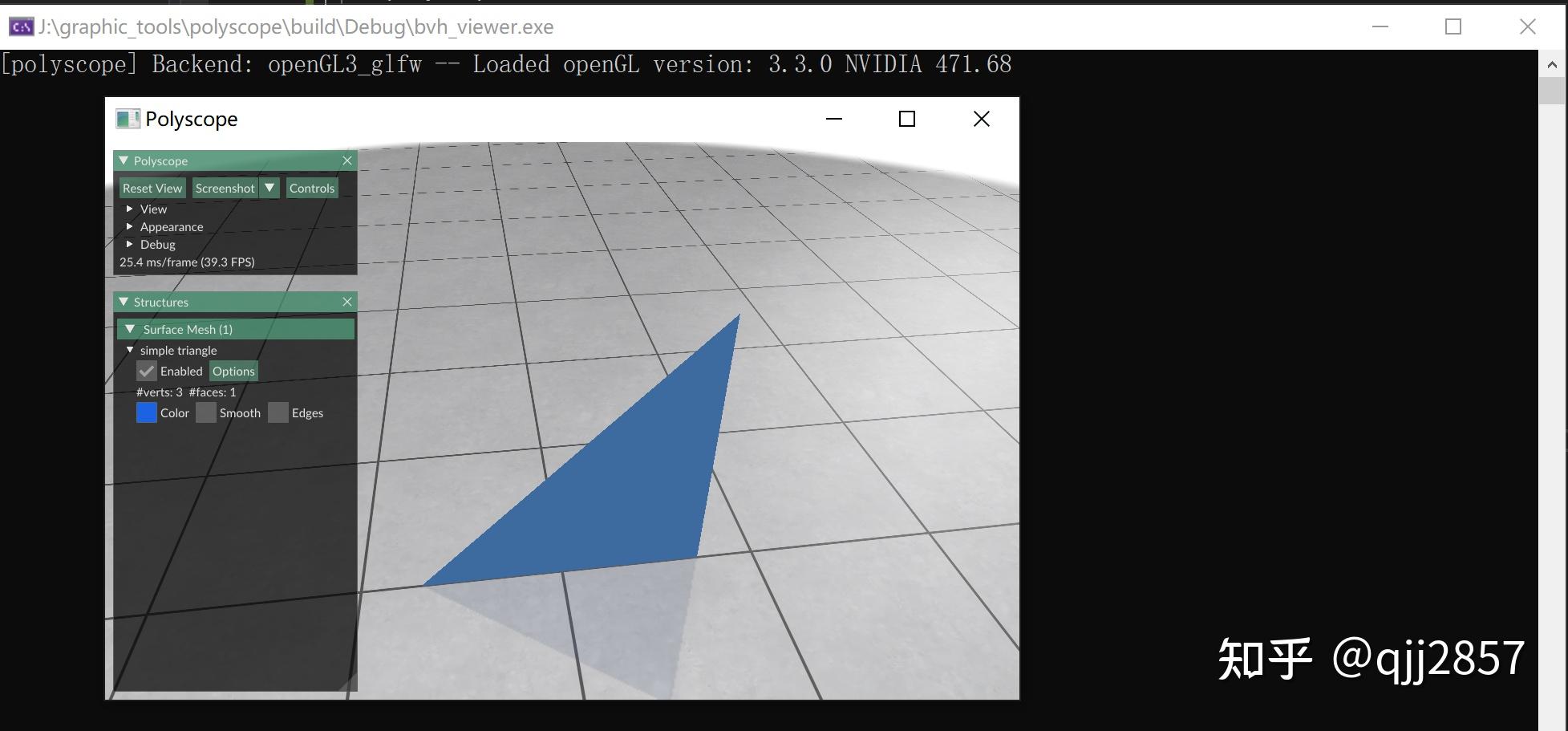Click the Reset View button
1568x731 pixels.
coord(152,187)
